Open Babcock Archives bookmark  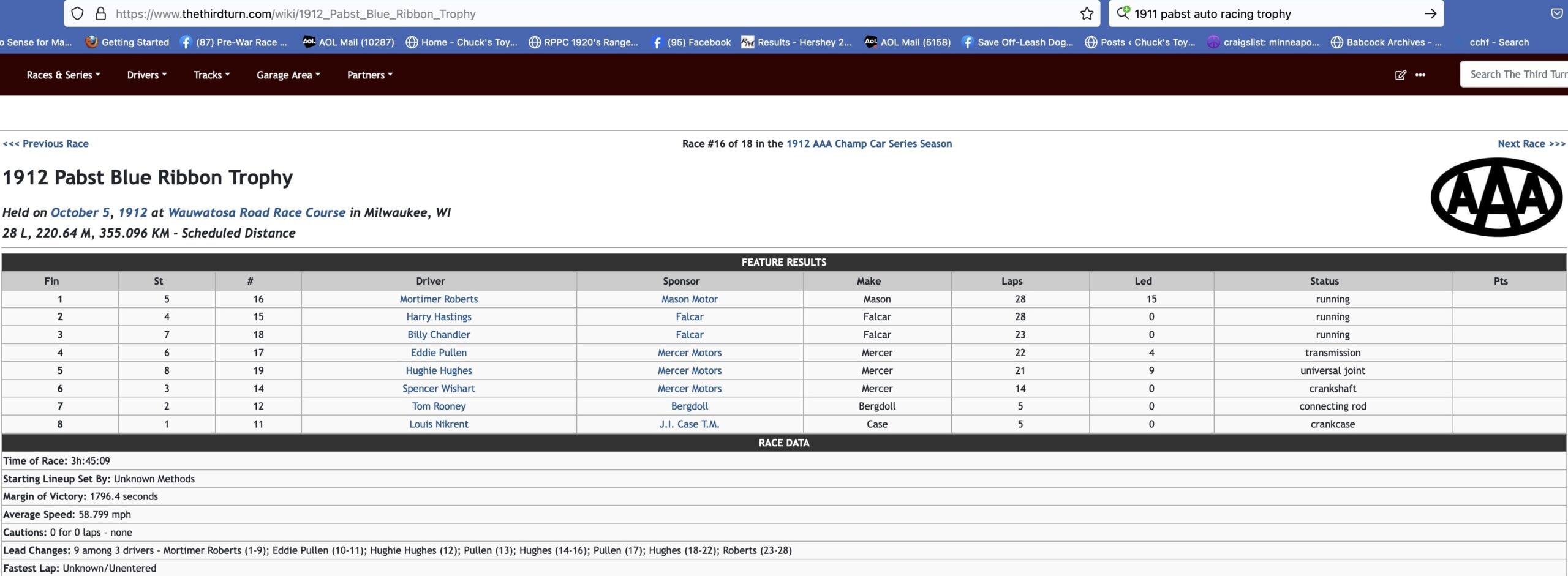click(x=1386, y=42)
